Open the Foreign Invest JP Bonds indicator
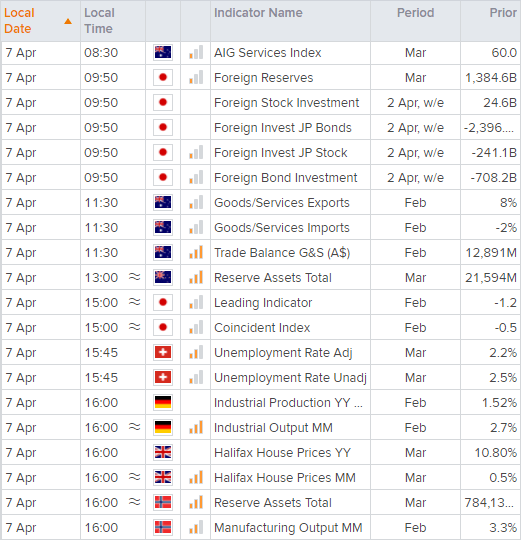 (283, 128)
